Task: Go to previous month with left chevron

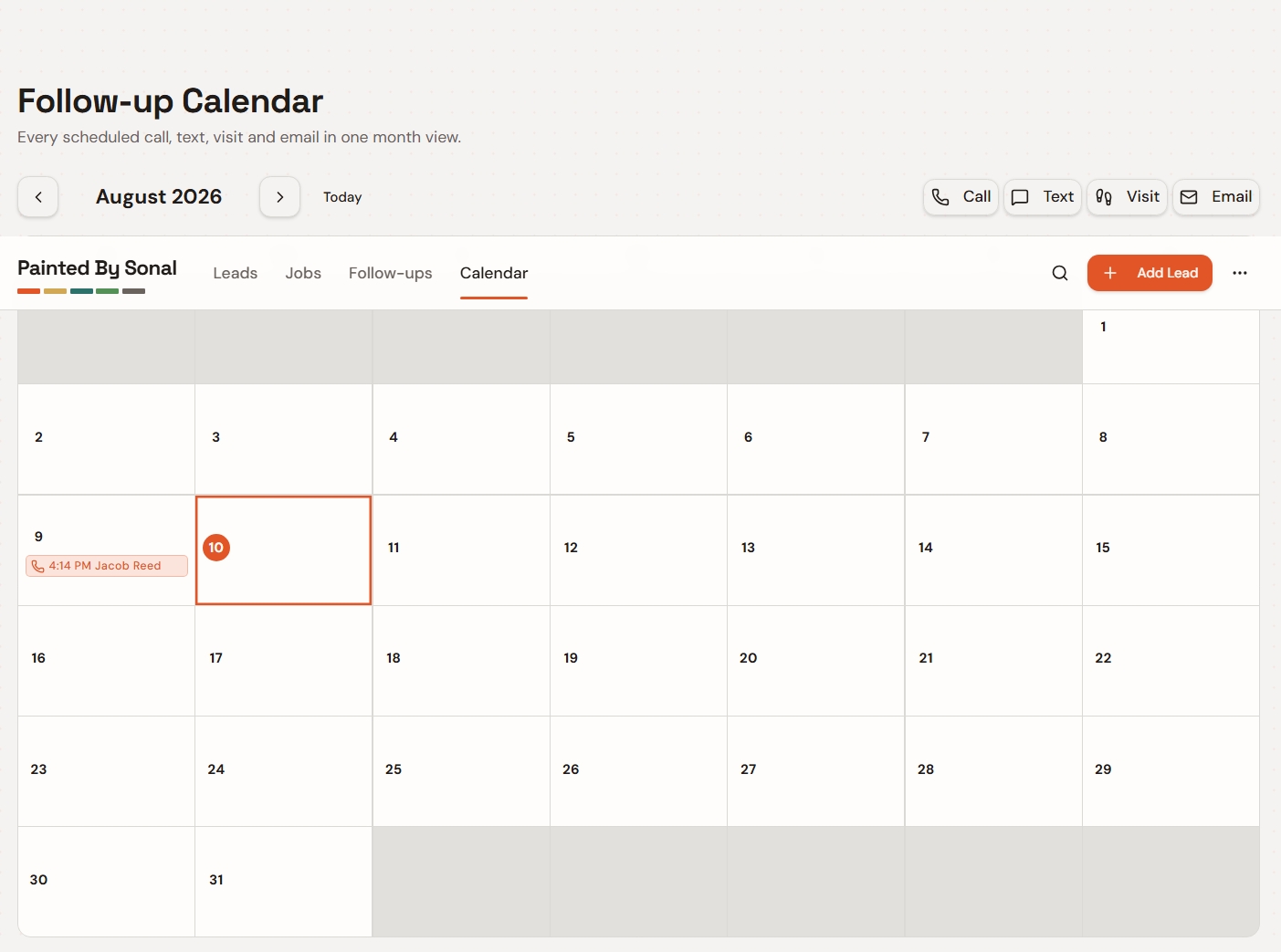Action: [x=38, y=197]
